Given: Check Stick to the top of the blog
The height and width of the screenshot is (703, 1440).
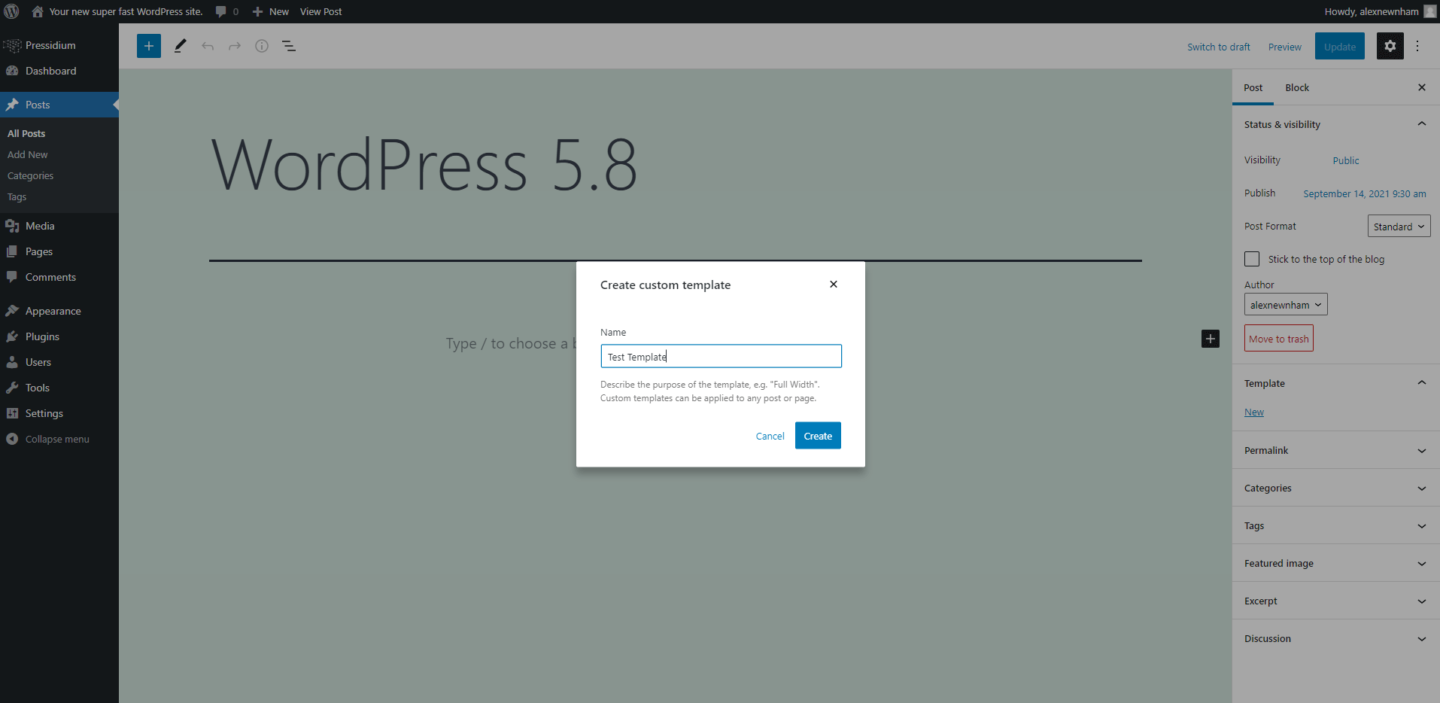Looking at the screenshot, I should coord(1252,259).
